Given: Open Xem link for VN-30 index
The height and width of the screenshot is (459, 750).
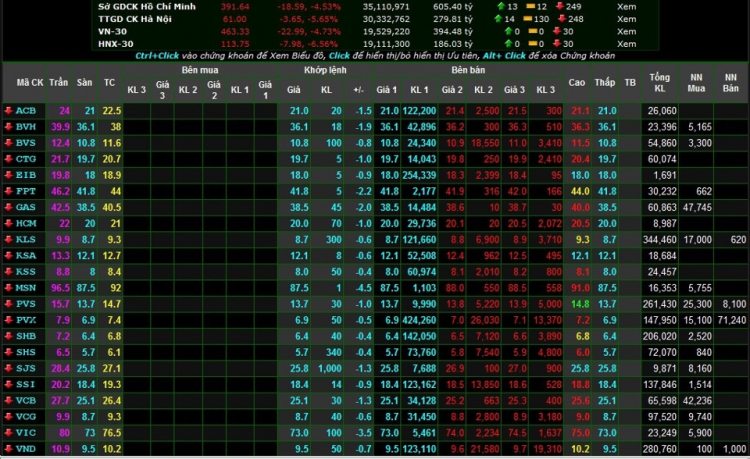Looking at the screenshot, I should pyautogui.click(x=626, y=32).
